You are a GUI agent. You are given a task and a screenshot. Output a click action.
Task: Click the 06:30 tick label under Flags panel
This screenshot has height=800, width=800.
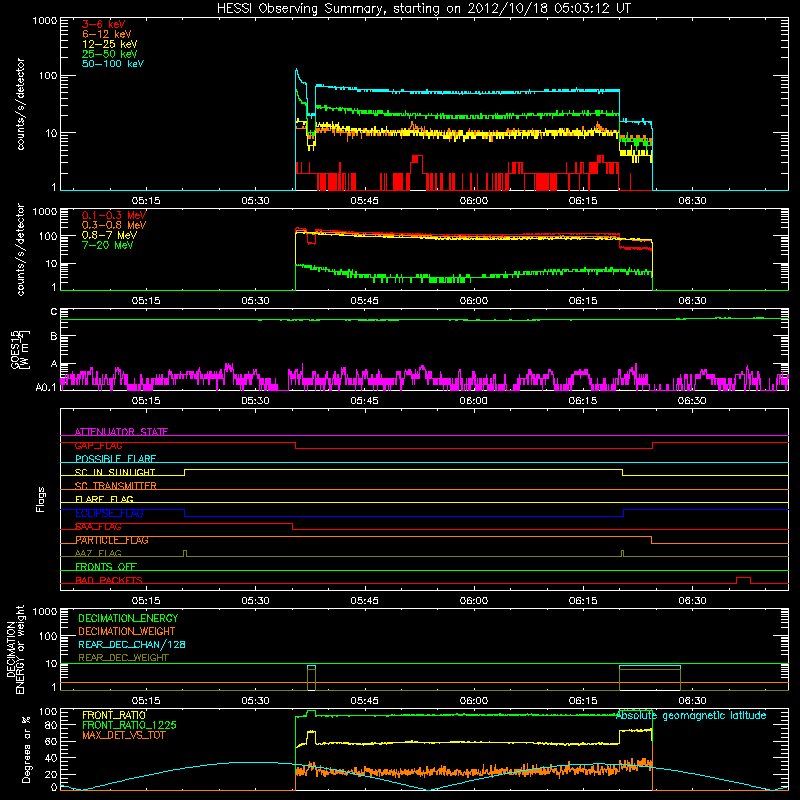click(692, 601)
